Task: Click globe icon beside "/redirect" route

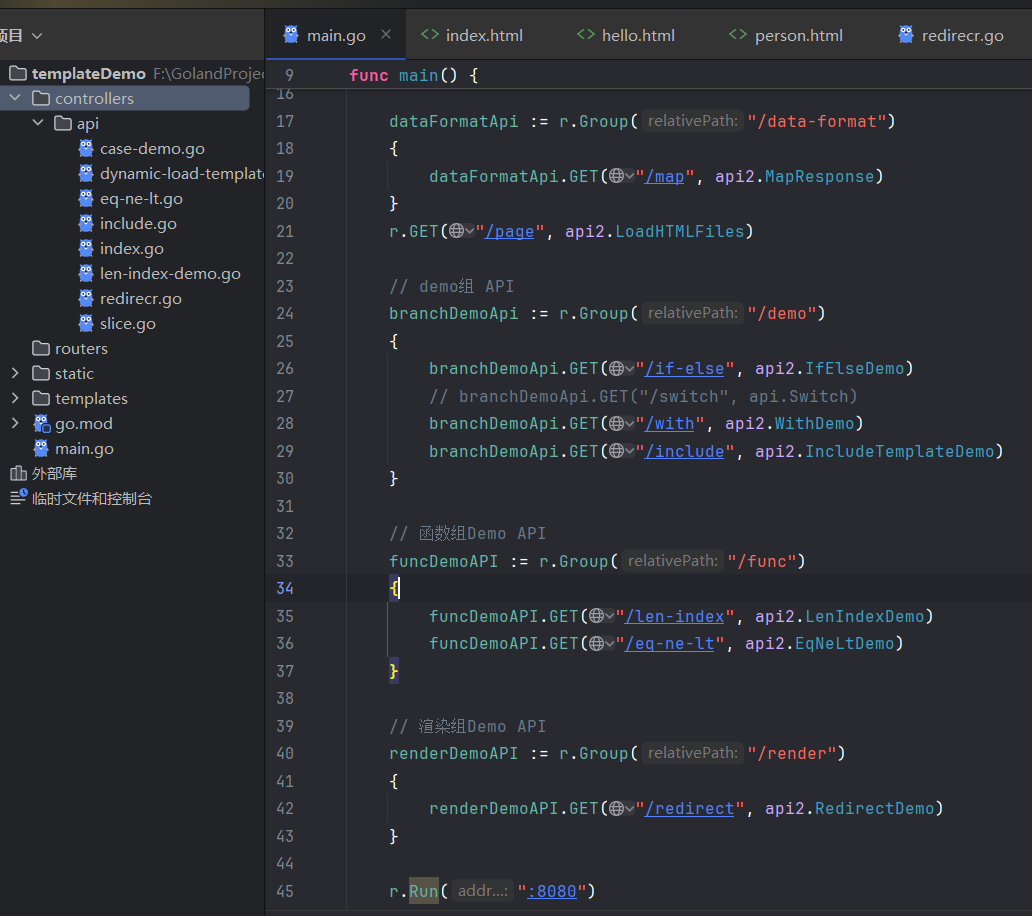Action: 618,808
